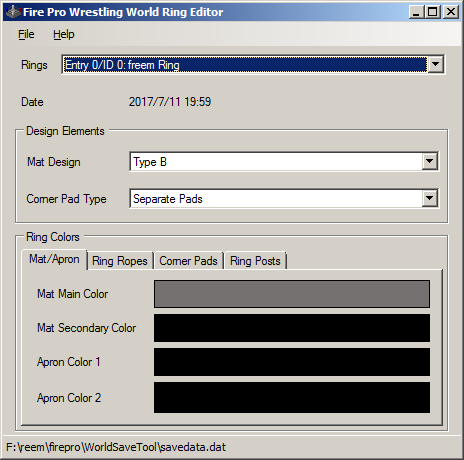
Task: Minimize the Ring Editor window
Action: 416,12
